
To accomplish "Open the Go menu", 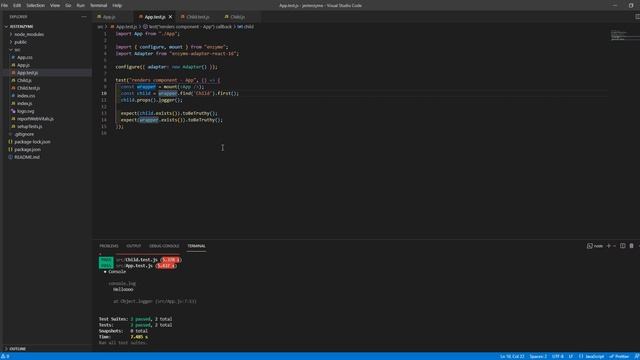I will click(68, 5).
